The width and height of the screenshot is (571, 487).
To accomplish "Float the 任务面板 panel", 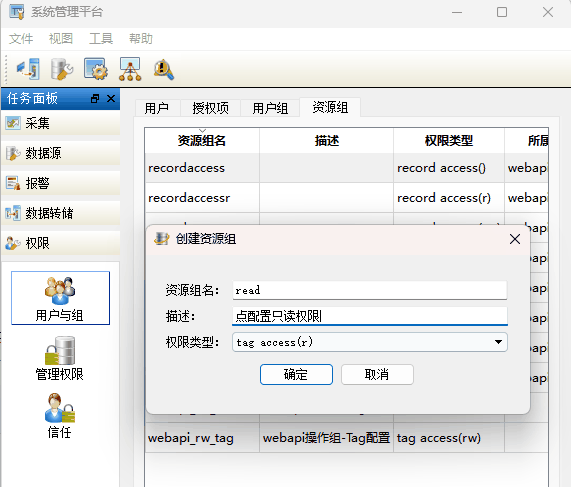I will coord(95,98).
